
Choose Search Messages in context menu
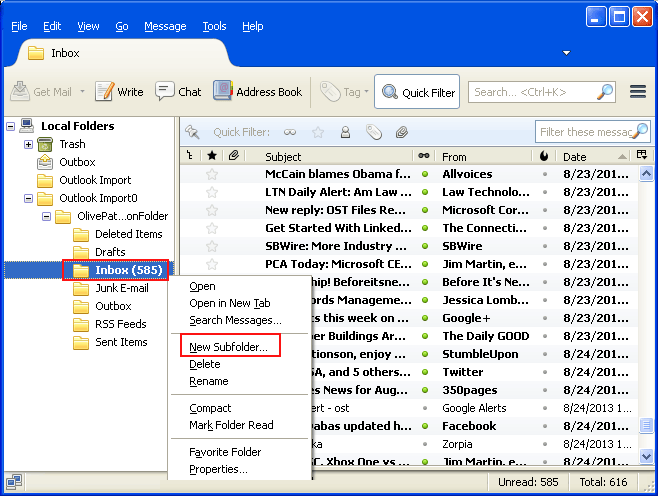click(235, 320)
